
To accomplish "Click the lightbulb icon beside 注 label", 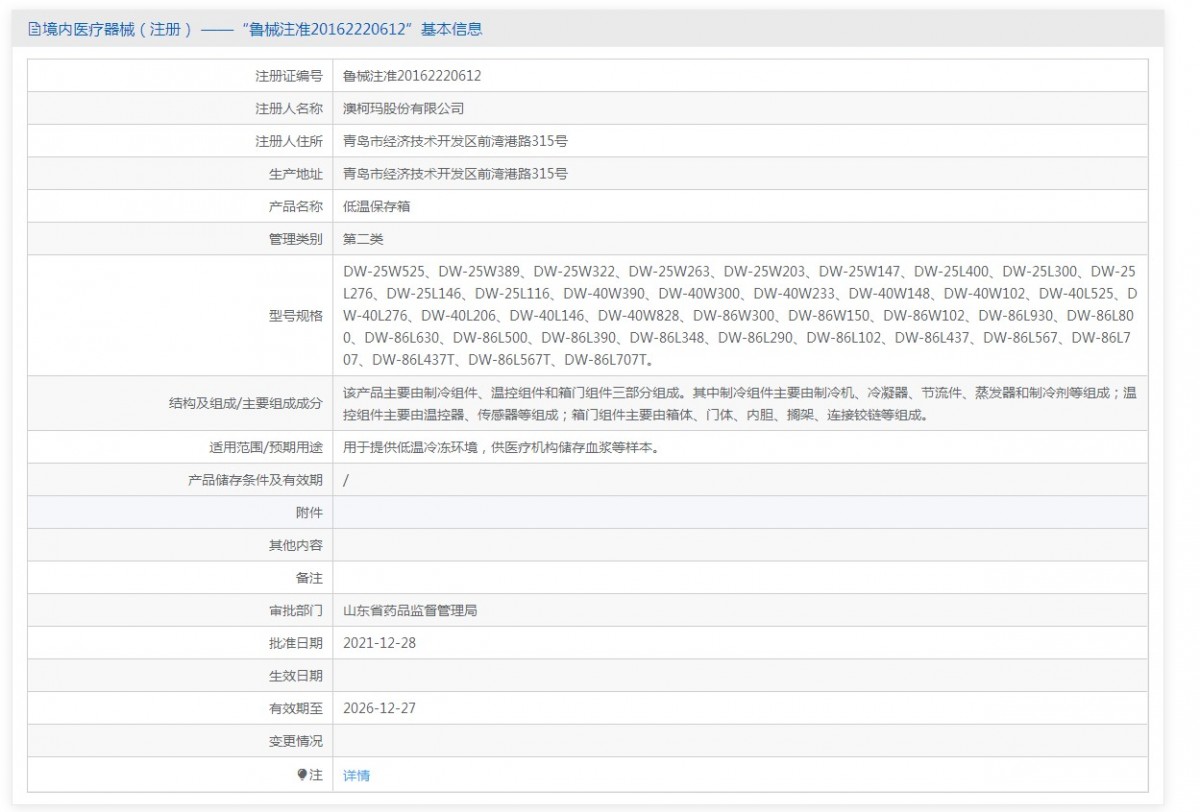I will [303, 775].
